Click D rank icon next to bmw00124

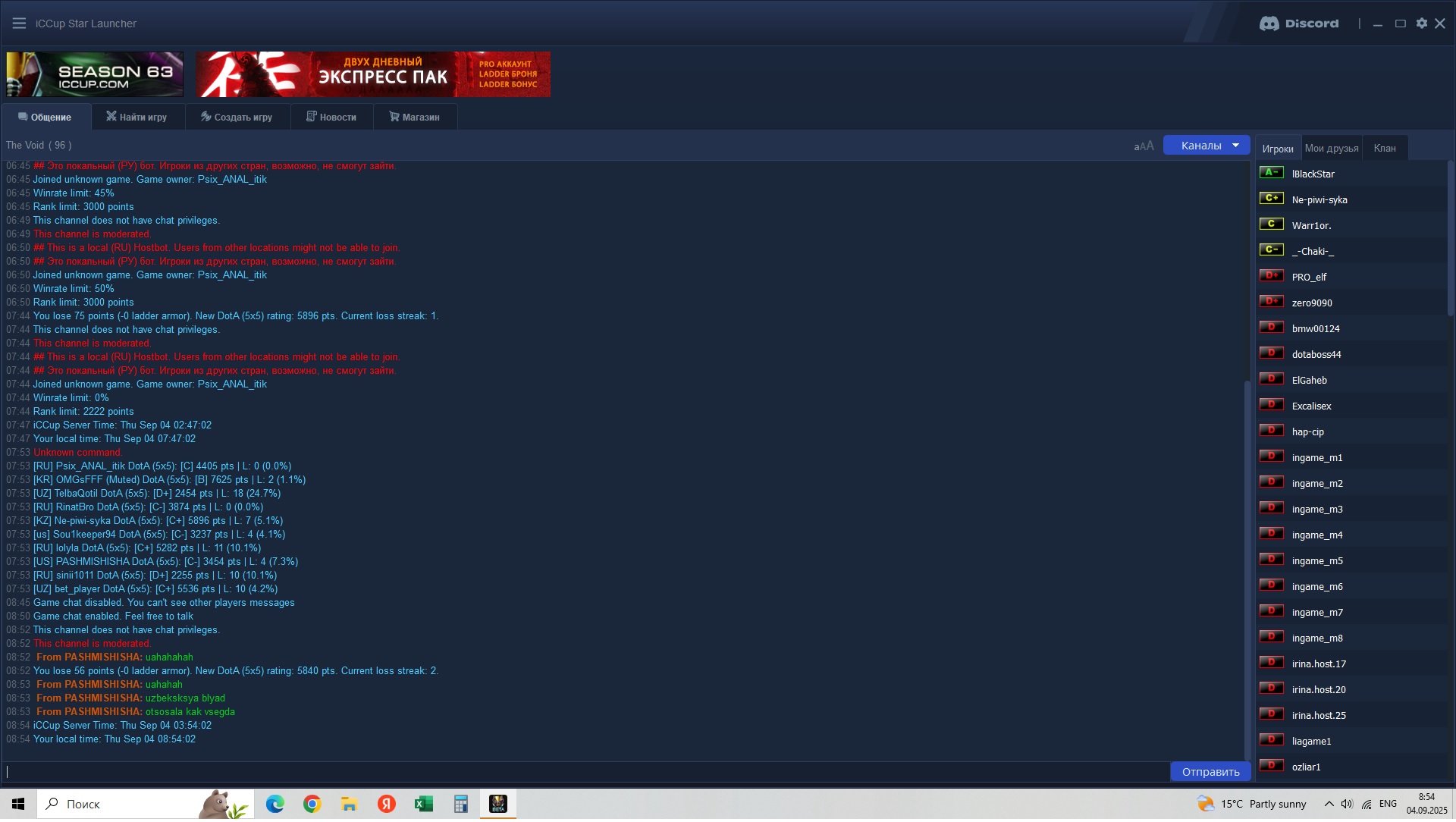coord(1272,328)
